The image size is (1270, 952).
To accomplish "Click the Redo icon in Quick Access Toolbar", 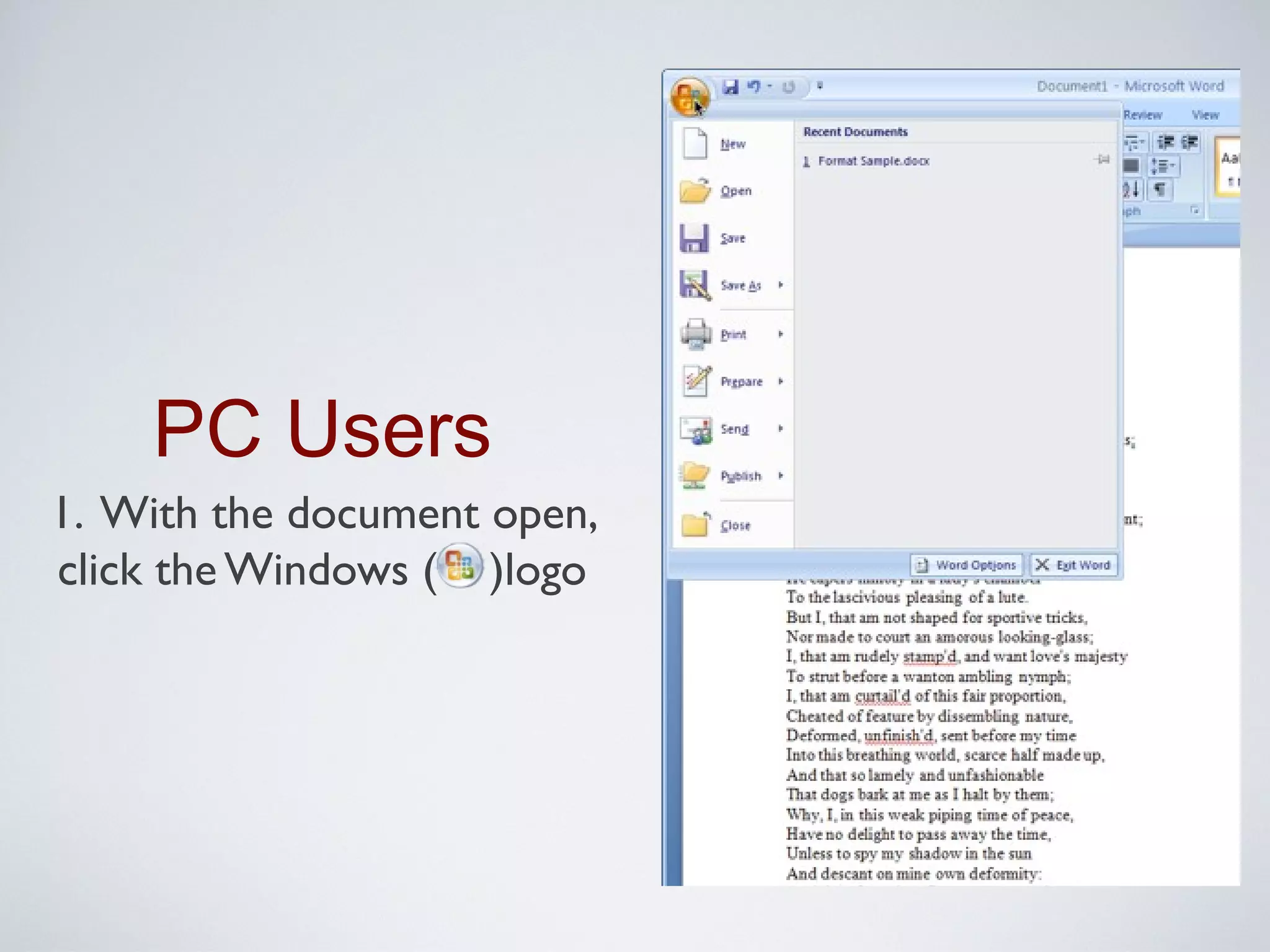I will click(x=788, y=87).
